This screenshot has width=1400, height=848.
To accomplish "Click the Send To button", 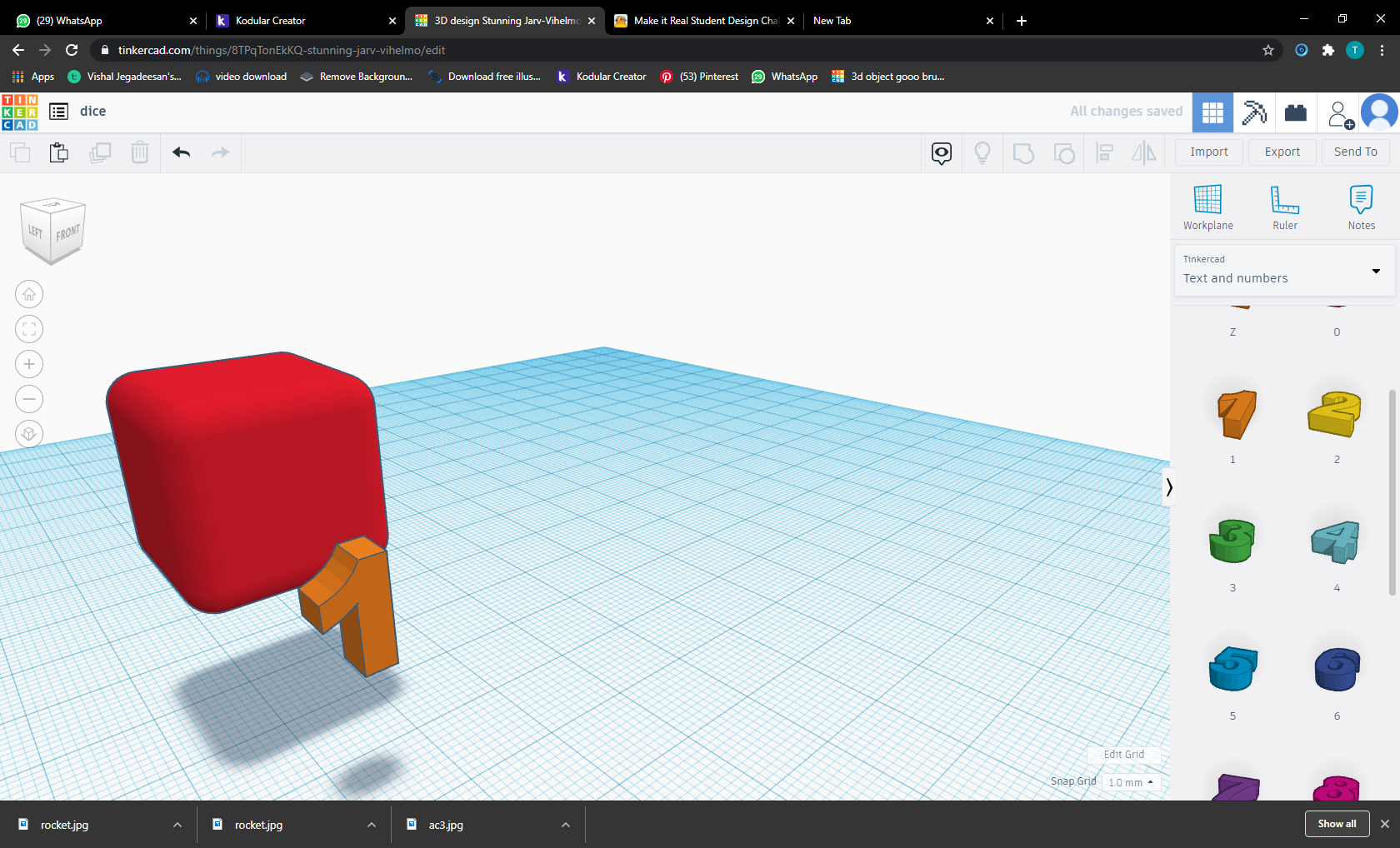I will tap(1355, 152).
